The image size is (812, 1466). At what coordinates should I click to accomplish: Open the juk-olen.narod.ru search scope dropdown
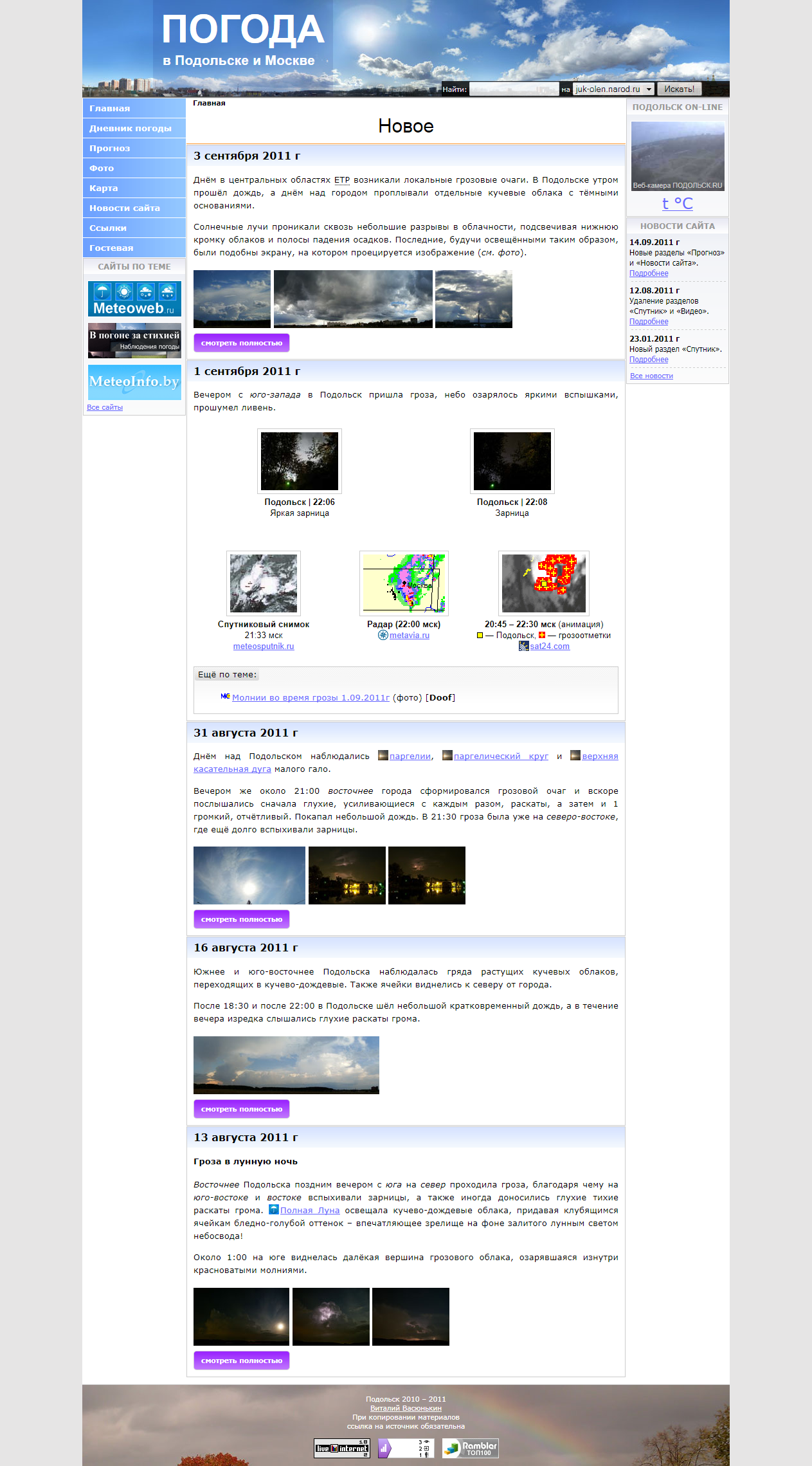click(613, 89)
